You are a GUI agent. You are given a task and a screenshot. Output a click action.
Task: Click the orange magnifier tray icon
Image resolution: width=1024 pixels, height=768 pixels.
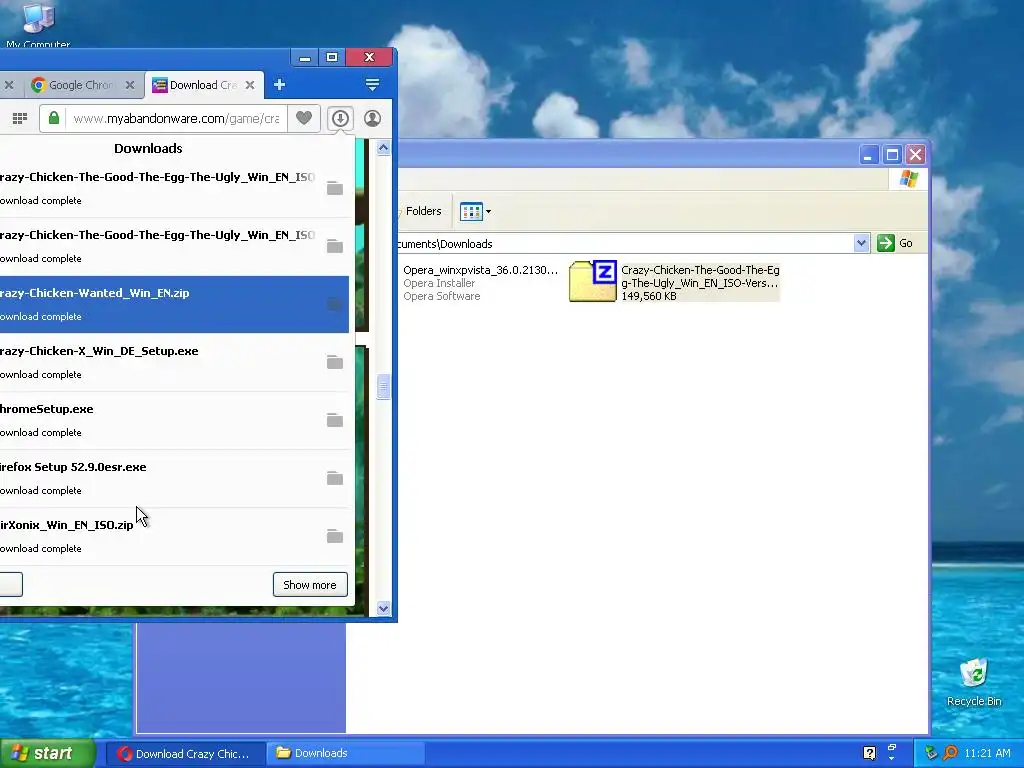click(x=950, y=753)
